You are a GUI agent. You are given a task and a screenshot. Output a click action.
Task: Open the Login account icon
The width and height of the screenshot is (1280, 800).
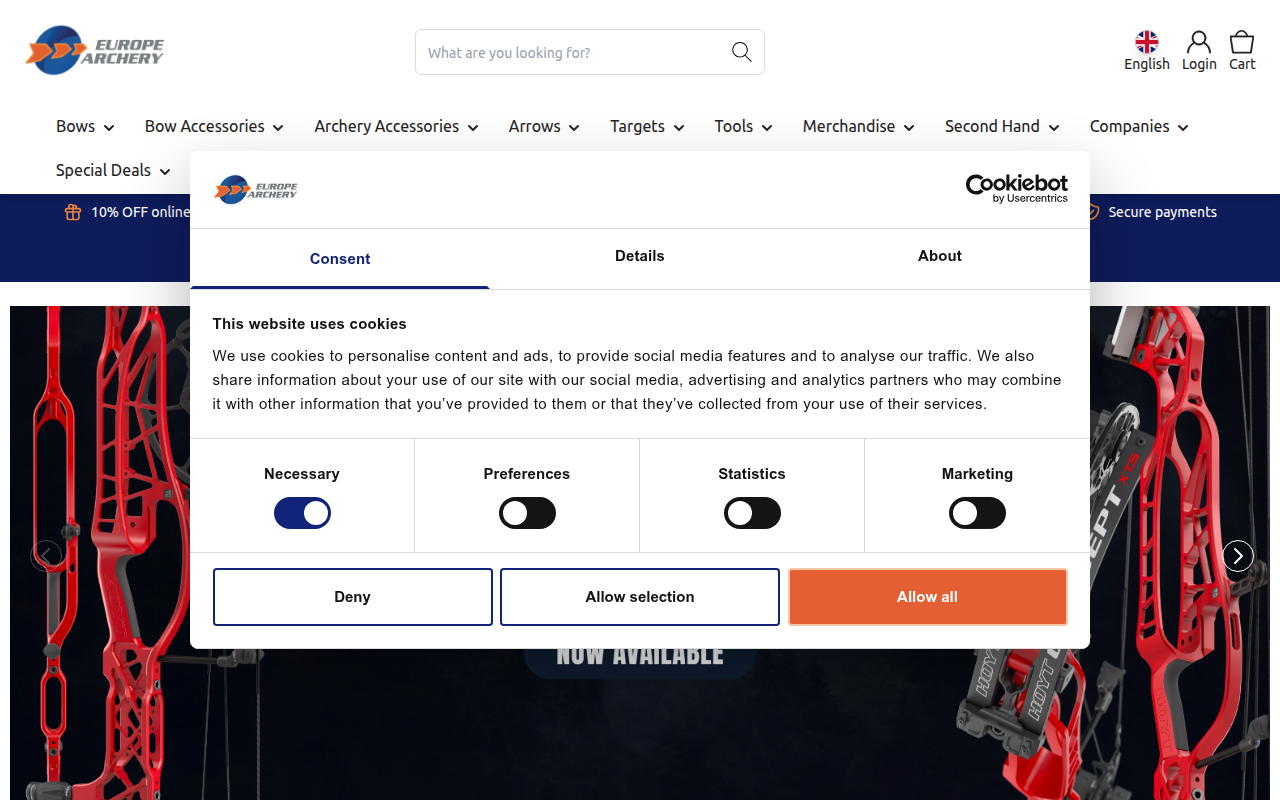coord(1199,51)
